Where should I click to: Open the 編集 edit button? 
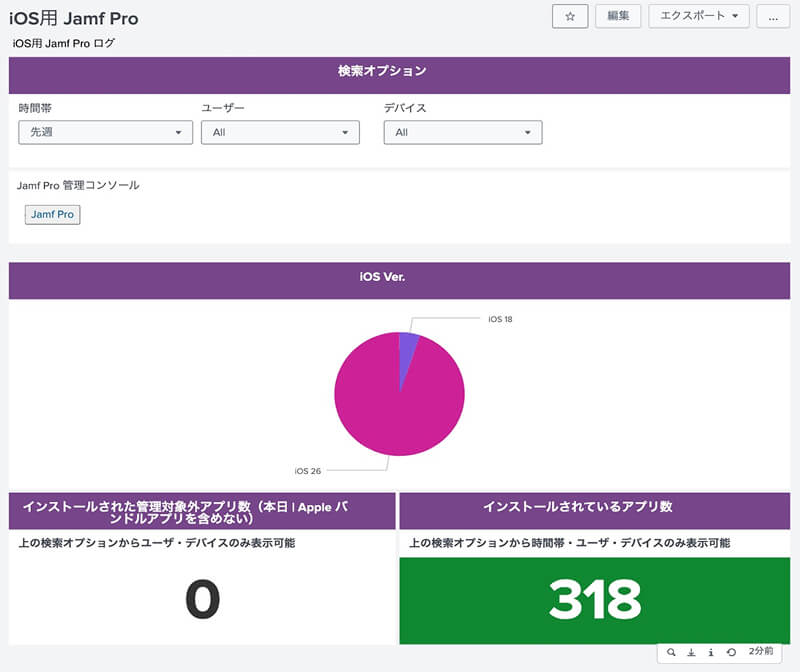point(618,16)
